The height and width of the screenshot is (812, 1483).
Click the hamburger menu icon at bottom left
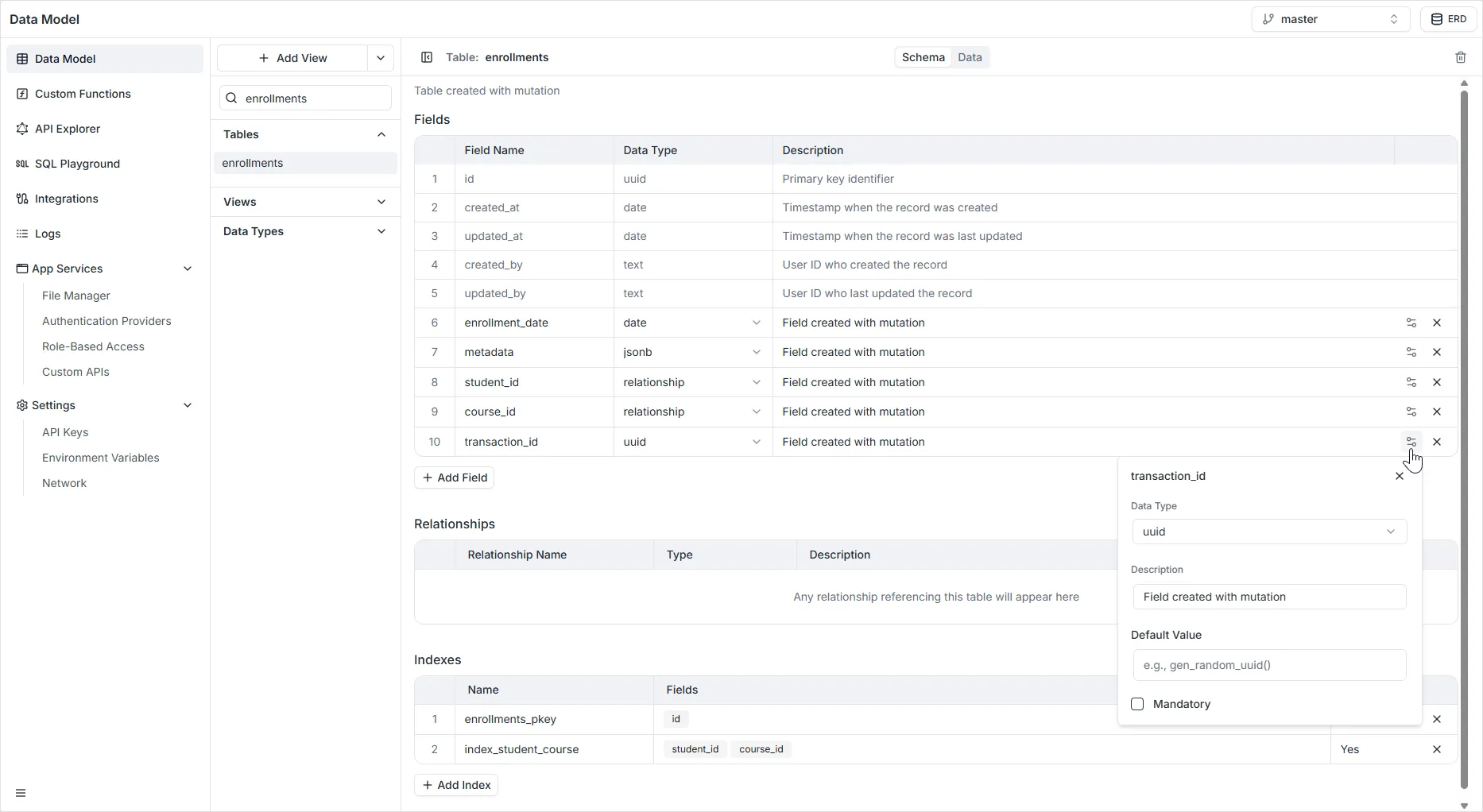[21, 793]
